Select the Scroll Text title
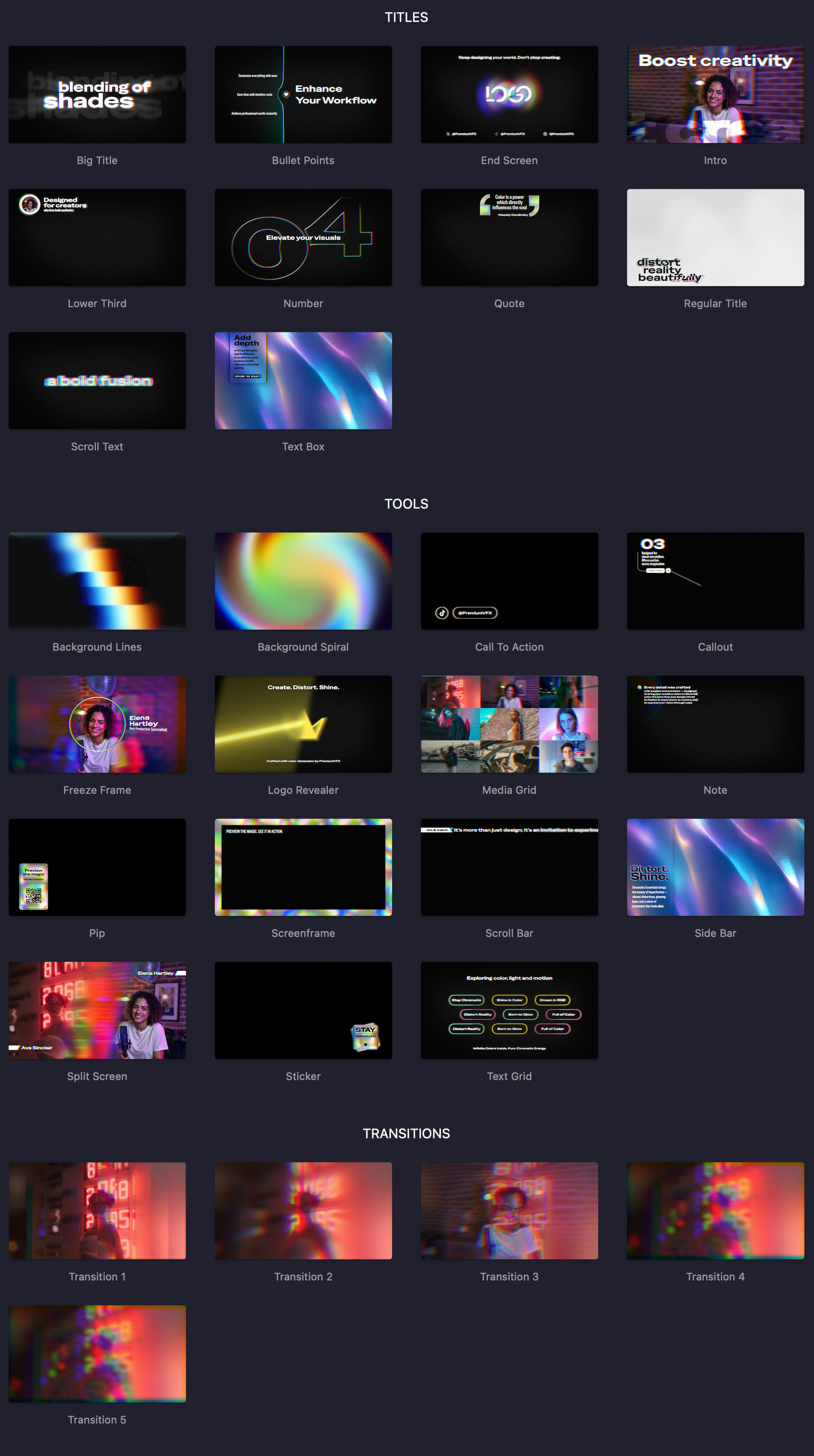 click(x=97, y=380)
